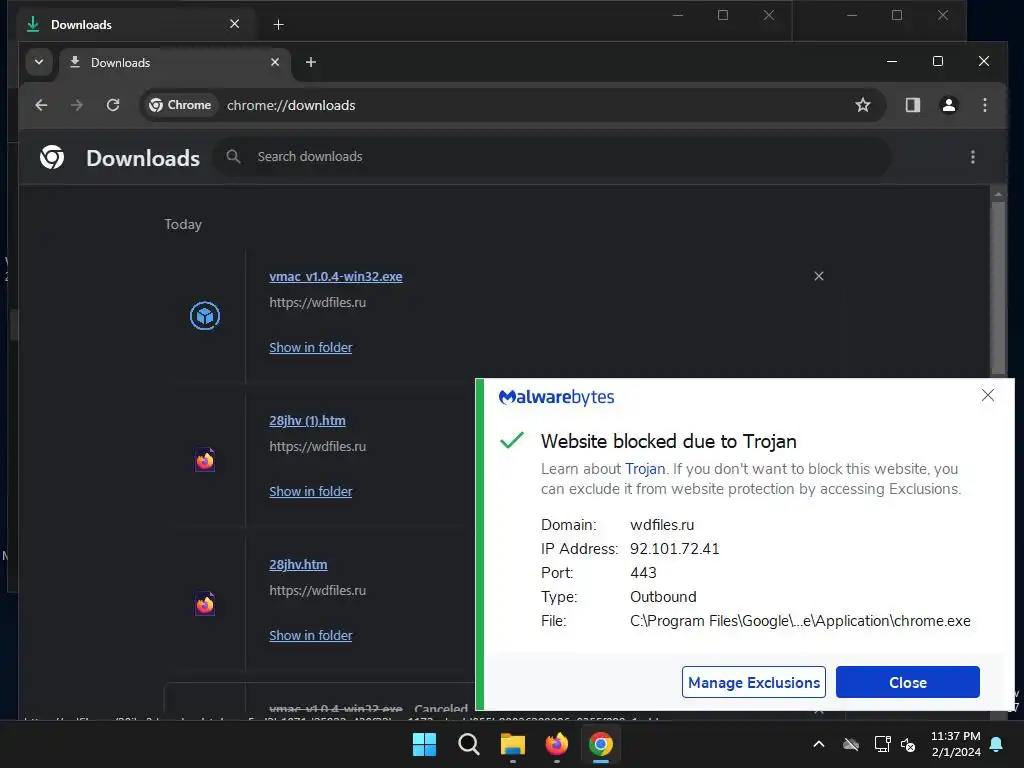Show 28jhv (1).htm in folder
This screenshot has width=1024, height=768.
[x=311, y=491]
